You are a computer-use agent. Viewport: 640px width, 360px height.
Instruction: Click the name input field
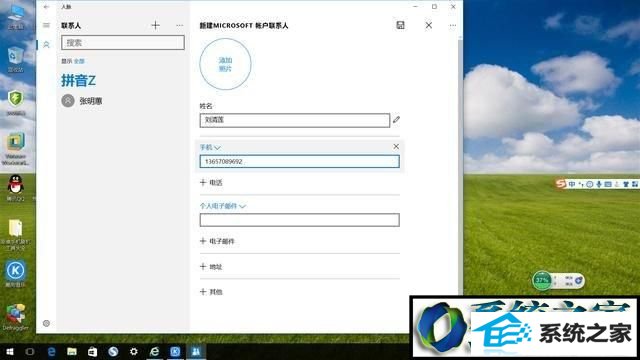pyautogui.click(x=295, y=120)
